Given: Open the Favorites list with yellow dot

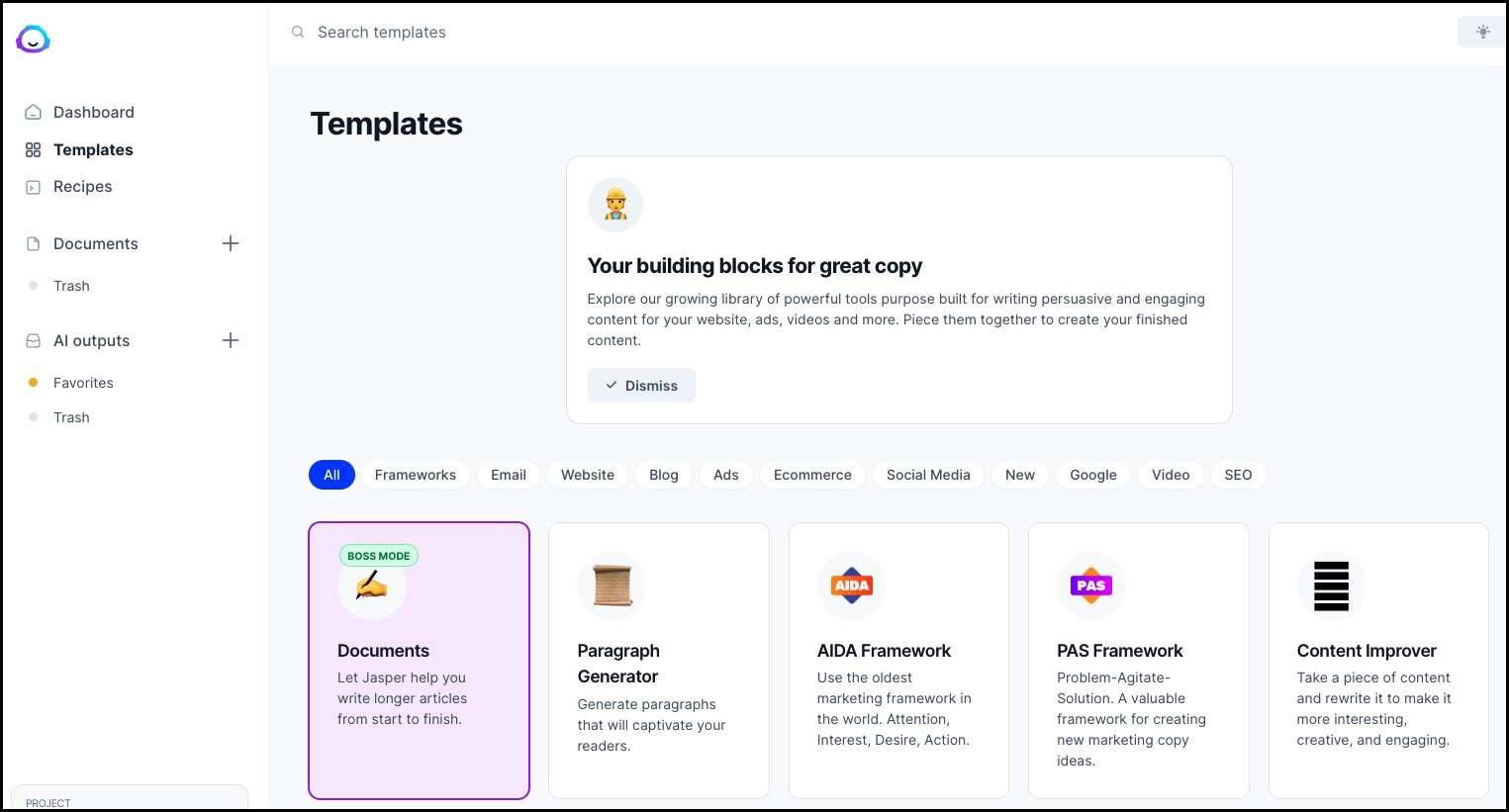Looking at the screenshot, I should coord(83,383).
